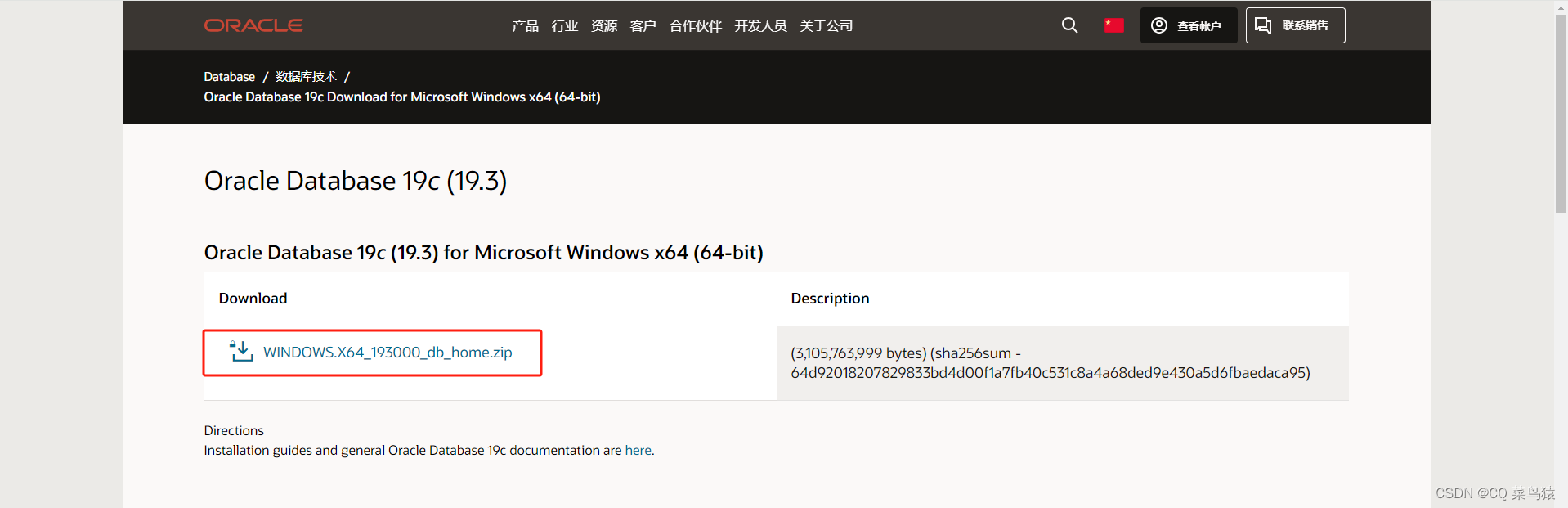This screenshot has width=1568, height=508.
Task: Open the 行业 menu
Action: pyautogui.click(x=563, y=26)
